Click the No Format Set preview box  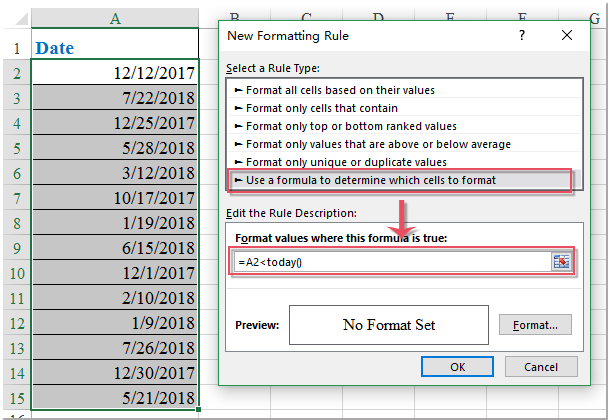coord(389,325)
